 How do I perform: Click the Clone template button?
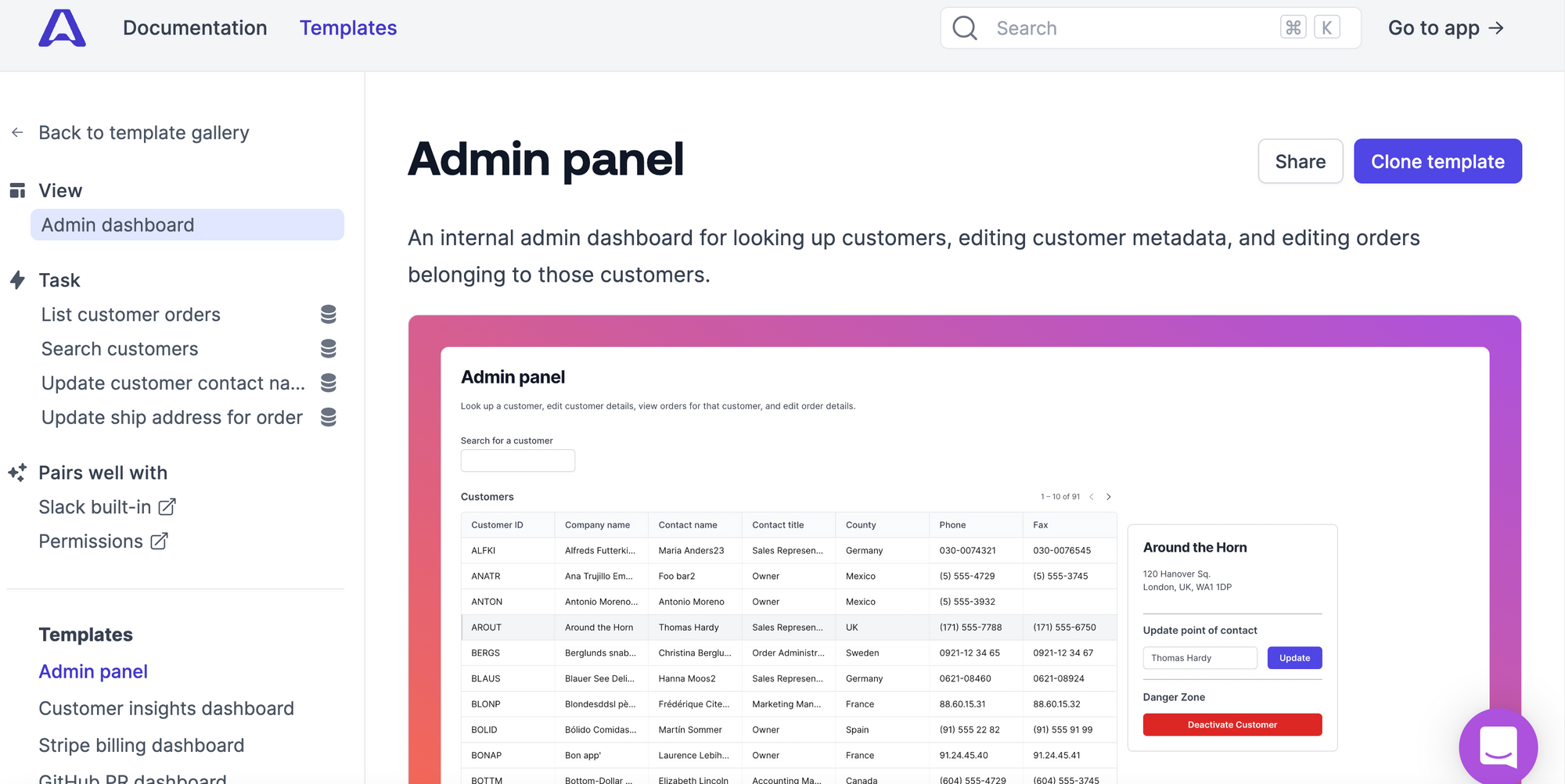[x=1437, y=161]
